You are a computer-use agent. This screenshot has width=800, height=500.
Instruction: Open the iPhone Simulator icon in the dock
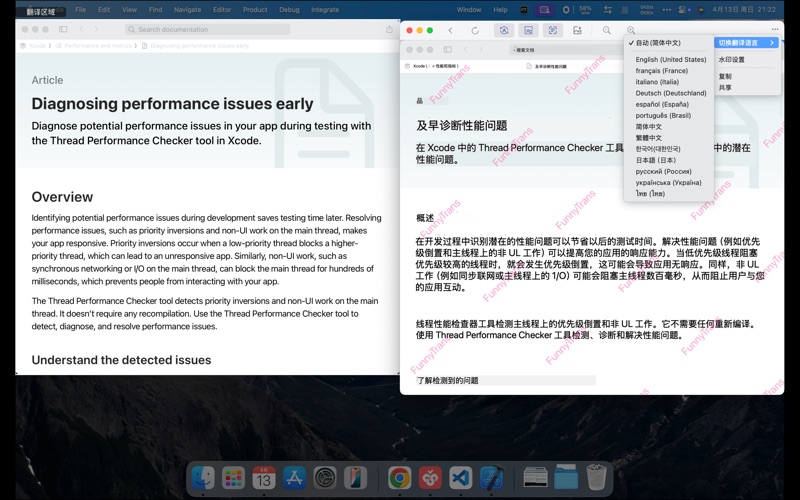[x=355, y=478]
